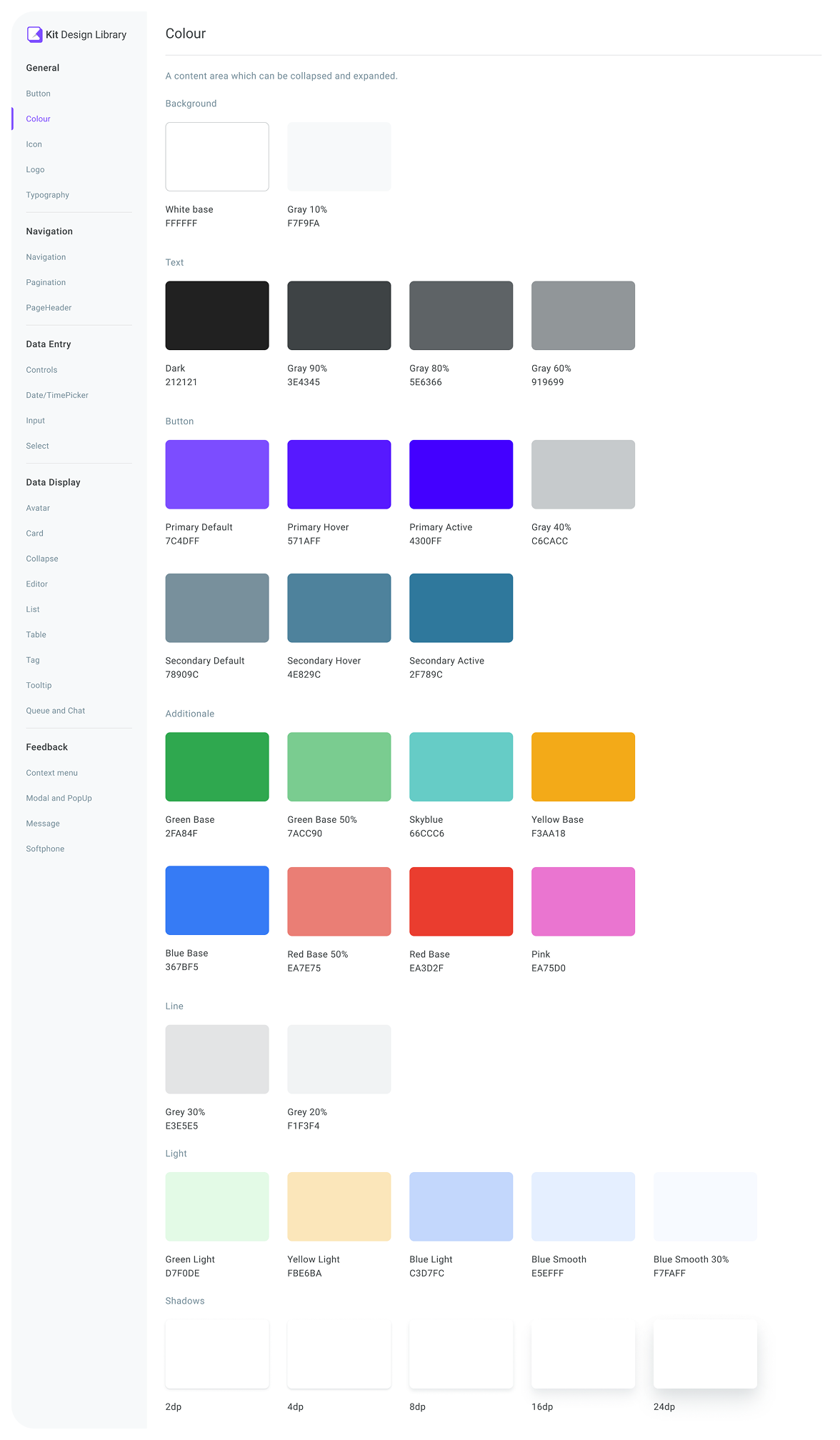Pick the Pink EA75D0 swatch

584,901
